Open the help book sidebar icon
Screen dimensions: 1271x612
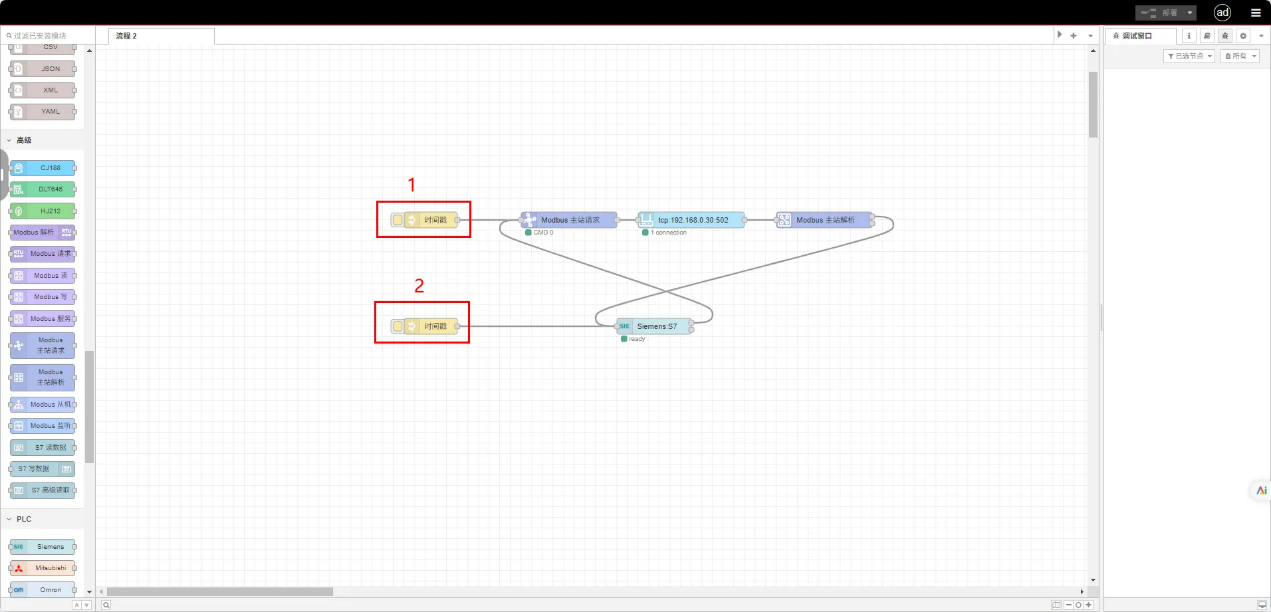(1207, 35)
